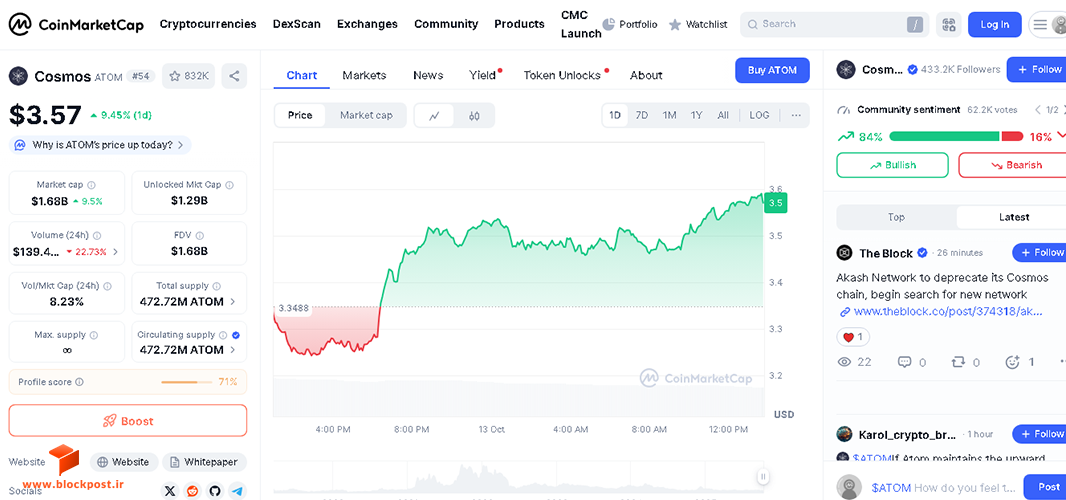
Task: Open the GitHub social icon
Action: [x=215, y=490]
